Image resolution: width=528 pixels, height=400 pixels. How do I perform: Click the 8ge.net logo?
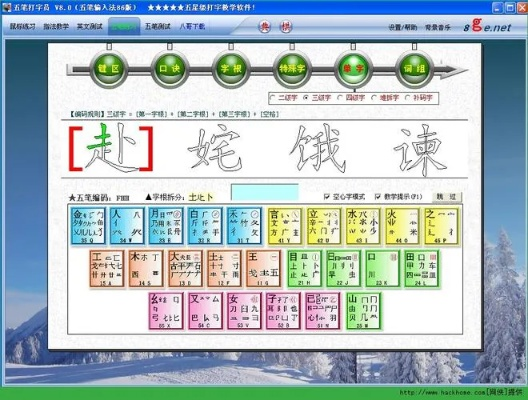(487, 26)
